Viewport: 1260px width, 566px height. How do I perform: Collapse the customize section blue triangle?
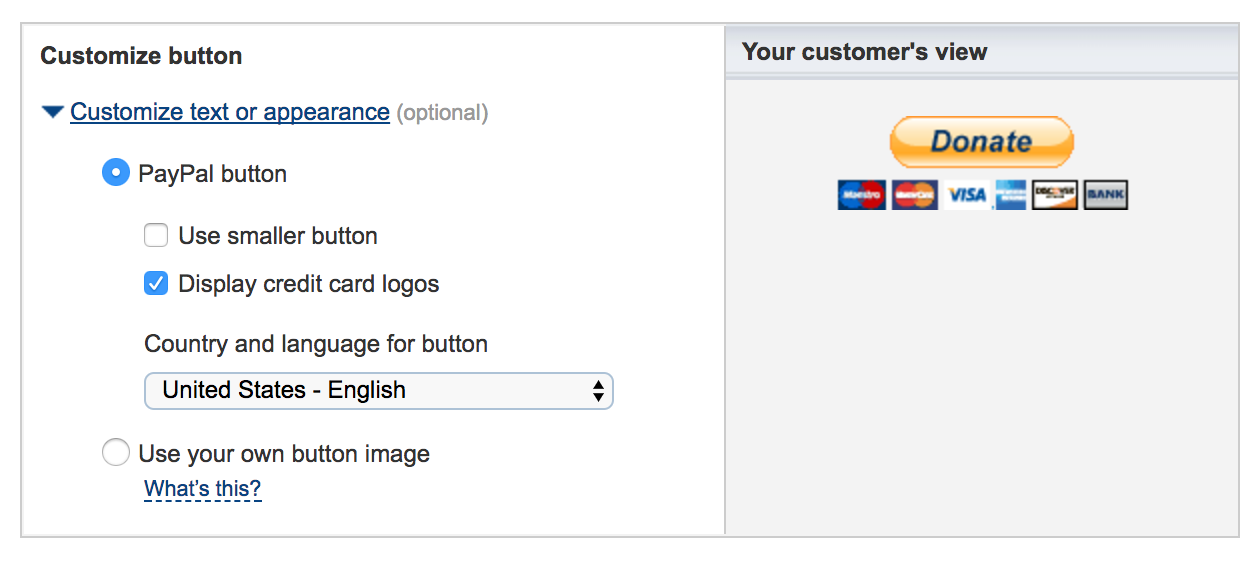click(53, 112)
